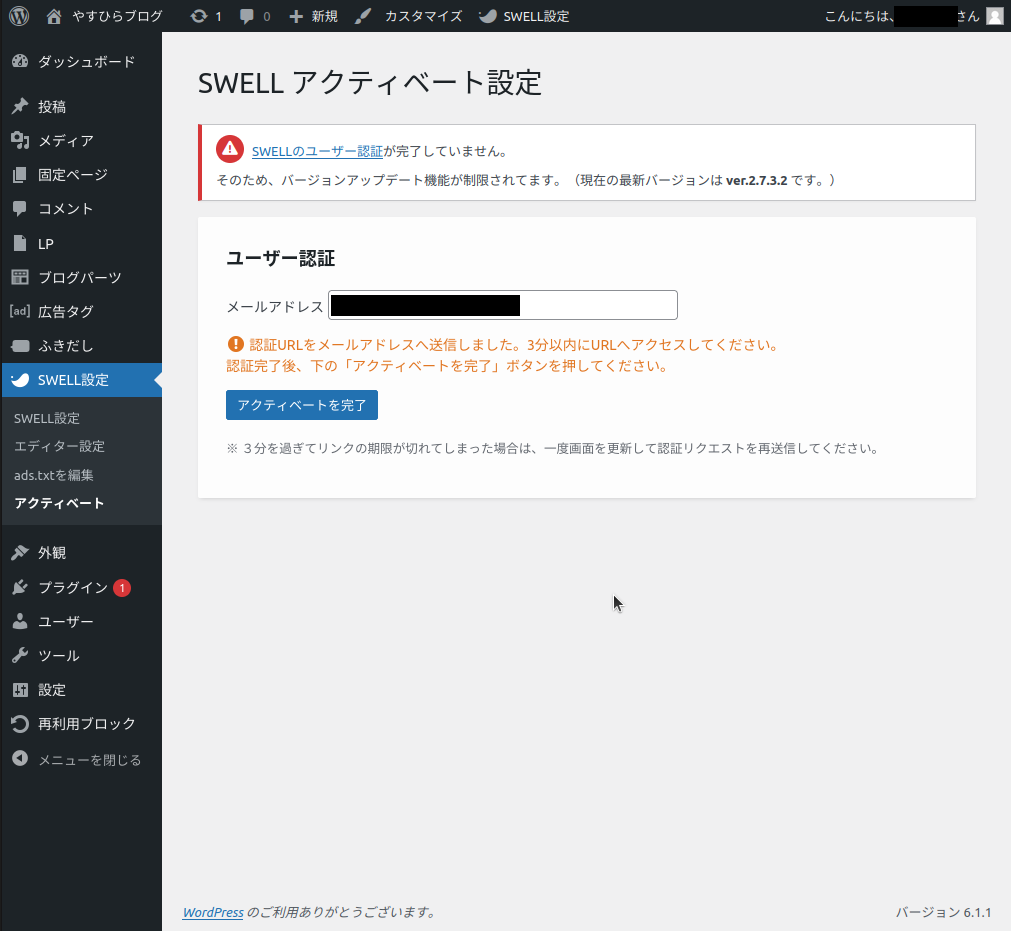
Task: Select the アクティベート submenu item
Action: click(59, 503)
